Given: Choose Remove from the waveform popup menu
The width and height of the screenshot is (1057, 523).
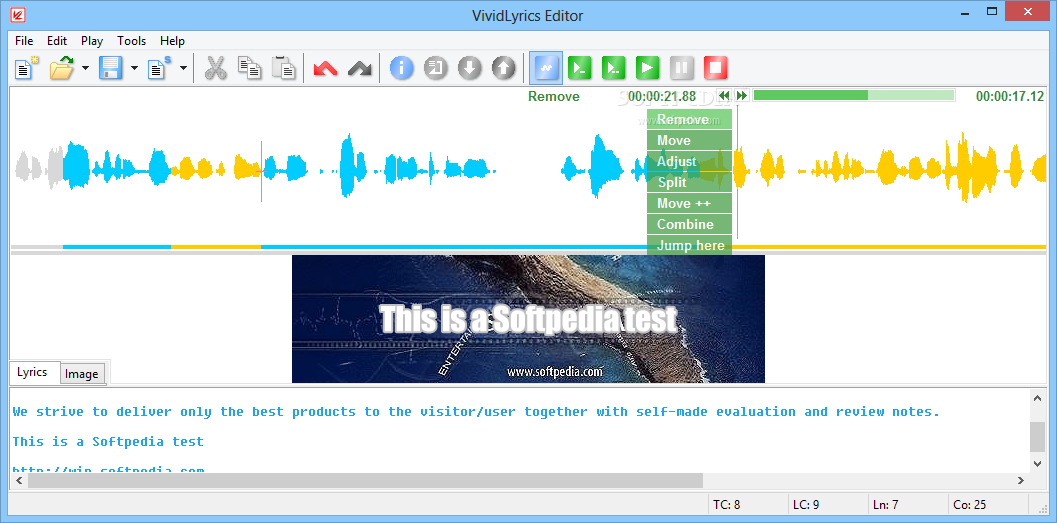Looking at the screenshot, I should (689, 119).
